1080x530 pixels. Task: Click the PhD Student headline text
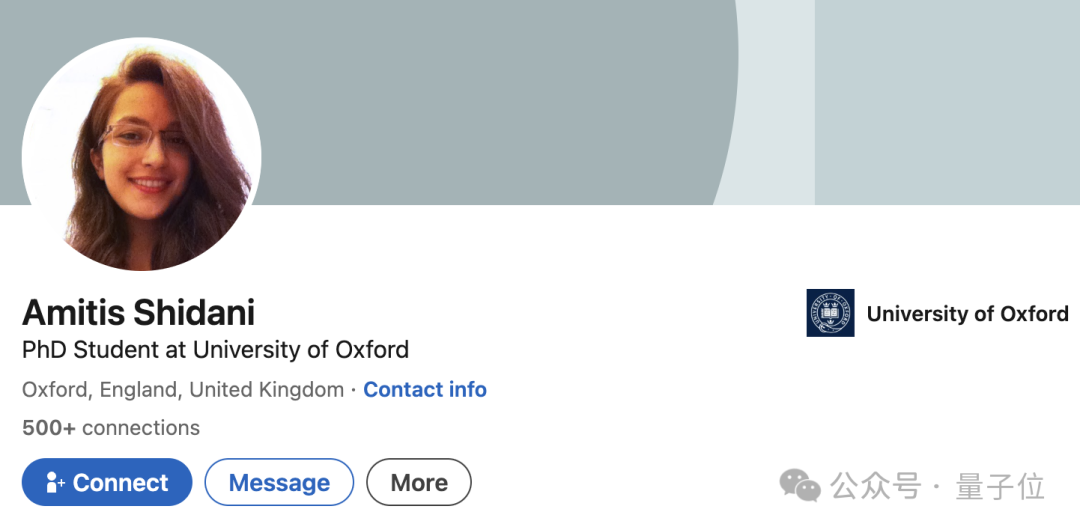point(215,350)
